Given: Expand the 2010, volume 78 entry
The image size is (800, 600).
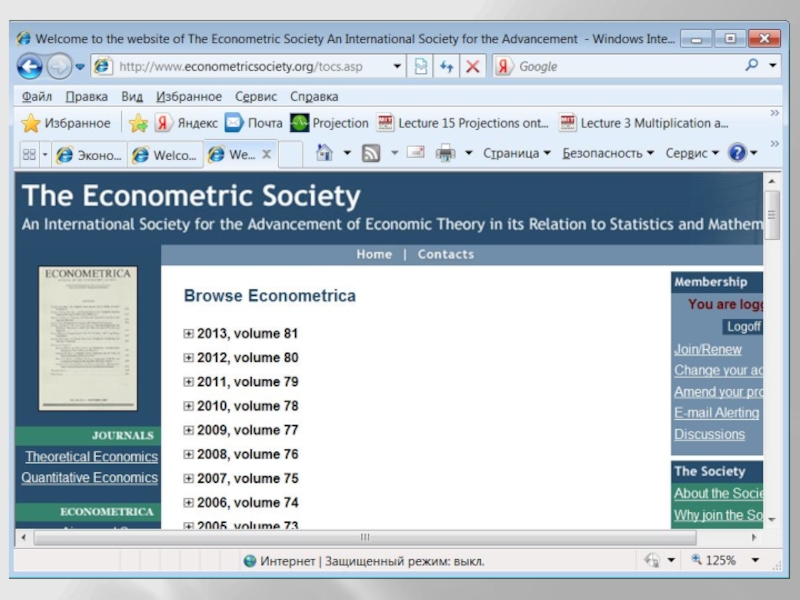Looking at the screenshot, I should (189, 406).
